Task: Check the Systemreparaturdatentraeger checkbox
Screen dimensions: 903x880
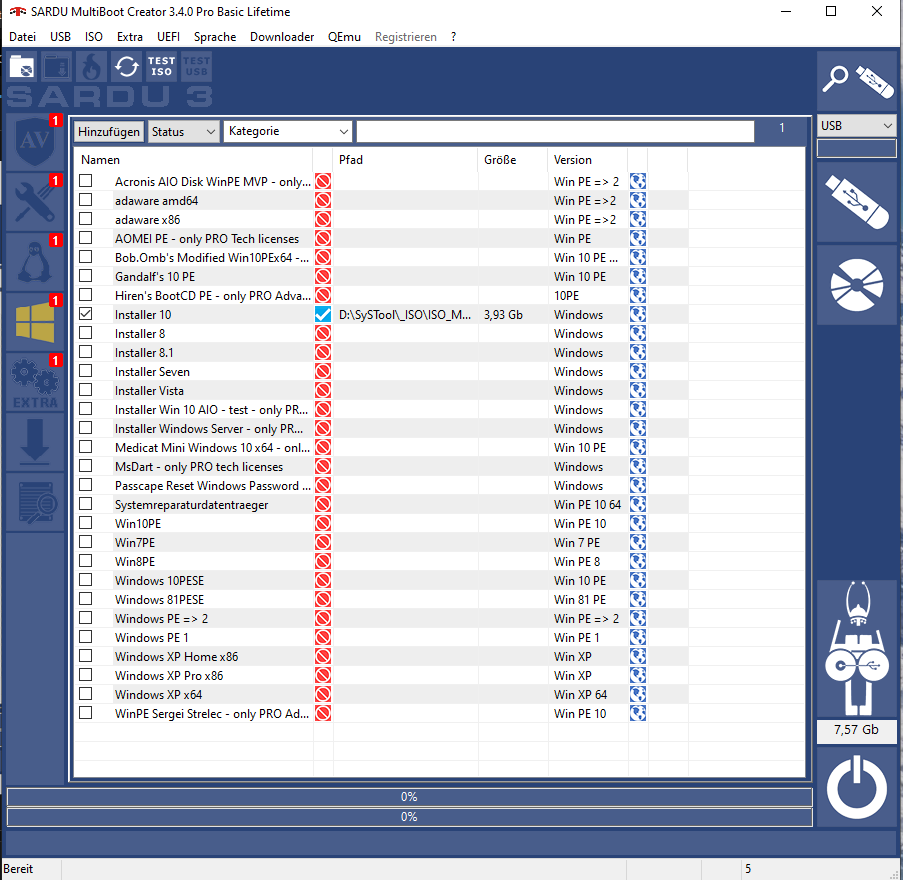Action: tap(86, 504)
